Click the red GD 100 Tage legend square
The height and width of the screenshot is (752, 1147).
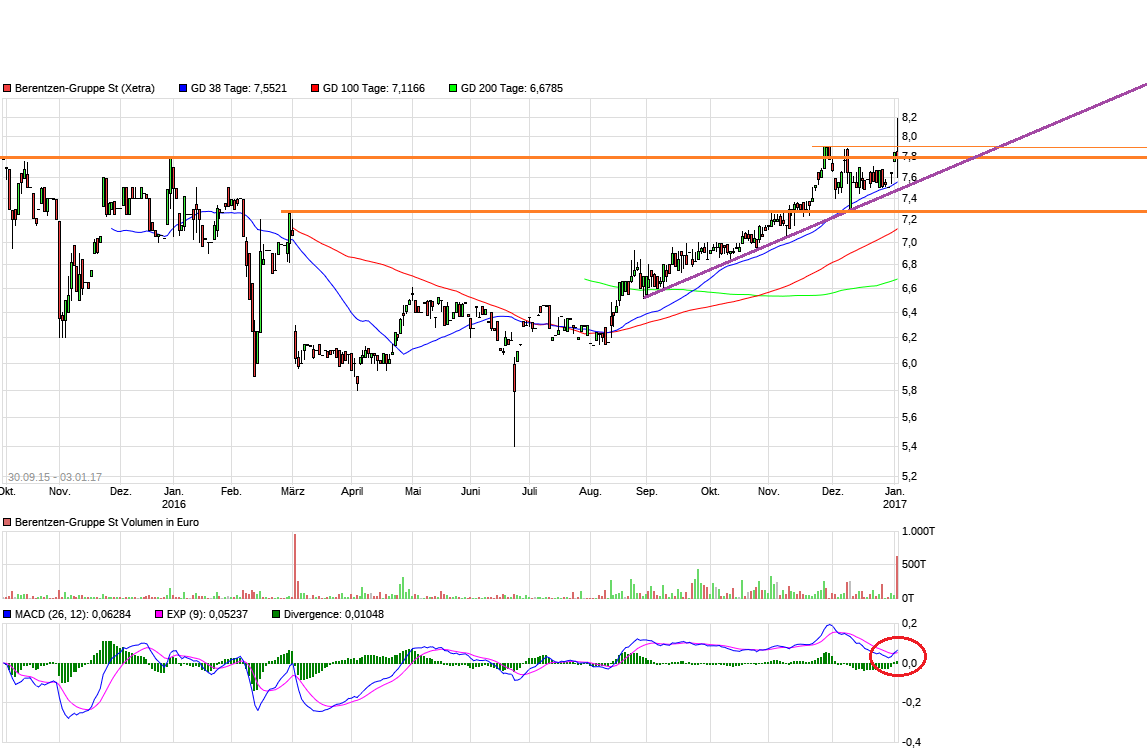click(x=315, y=88)
